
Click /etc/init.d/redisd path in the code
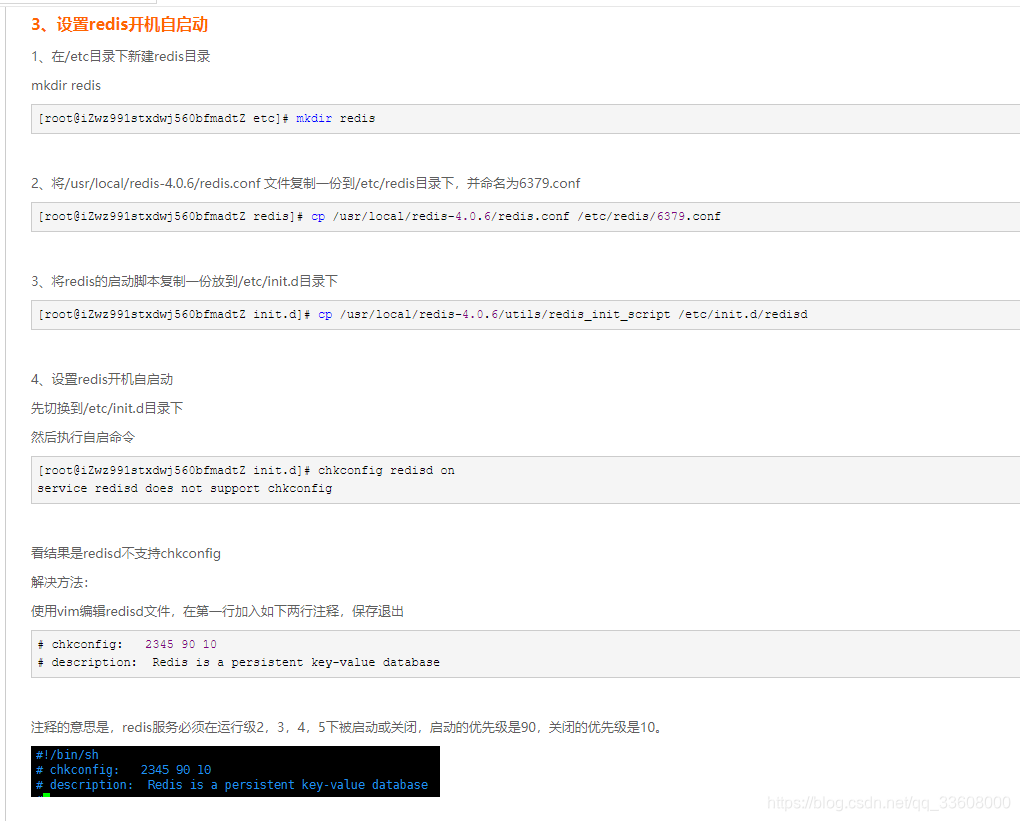point(743,314)
